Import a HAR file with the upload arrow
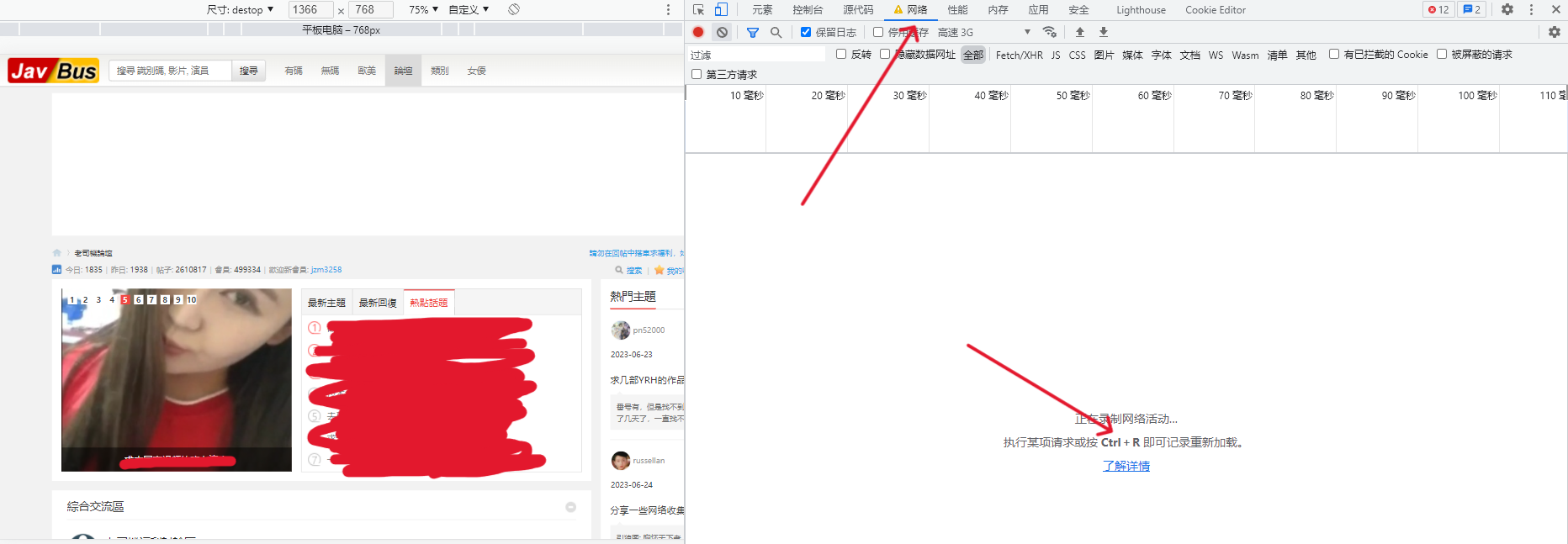Image resolution: width=1568 pixels, height=544 pixels. point(1080,32)
